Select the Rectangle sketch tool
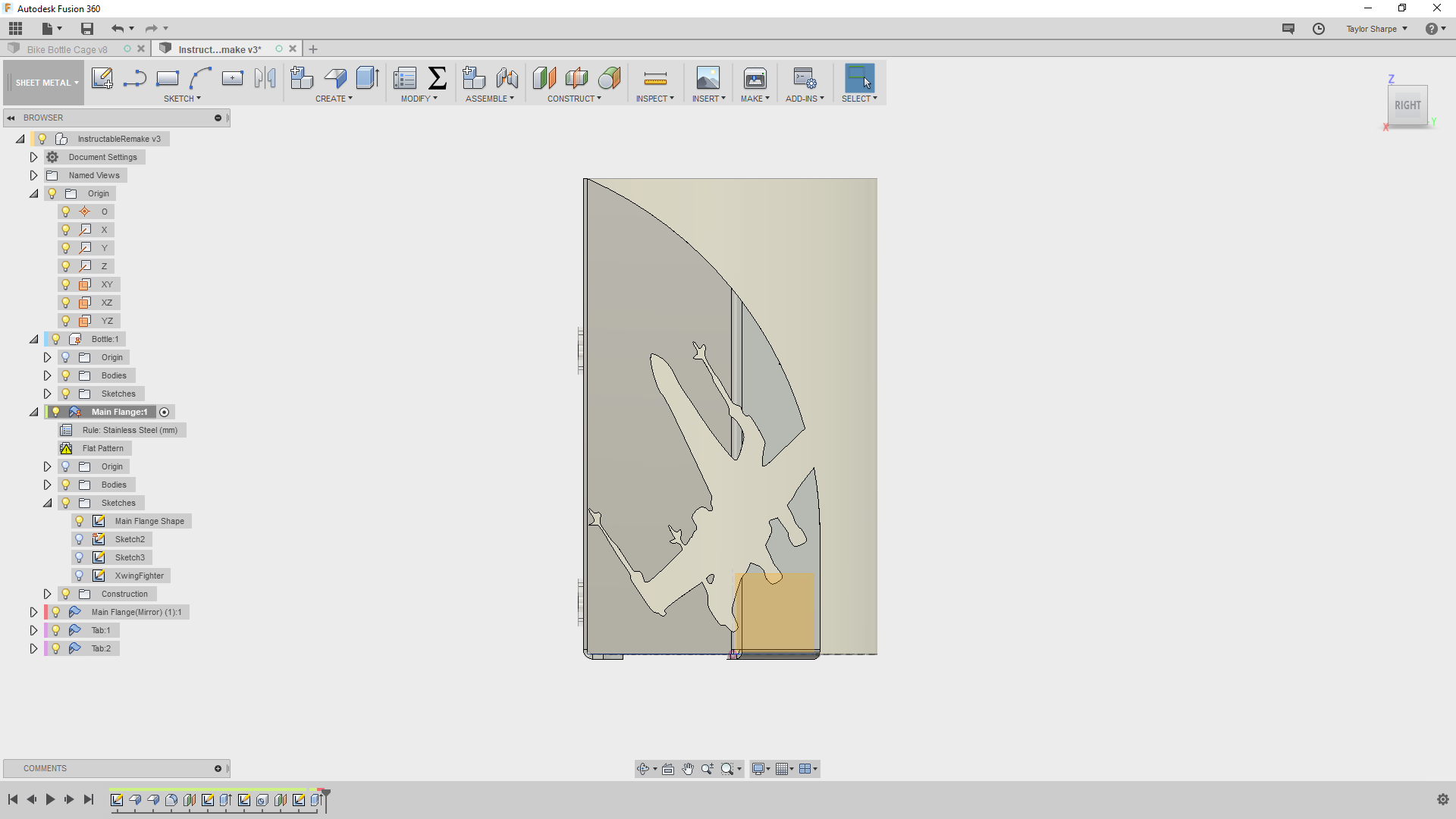Viewport: 1456px width, 819px height. point(168,78)
